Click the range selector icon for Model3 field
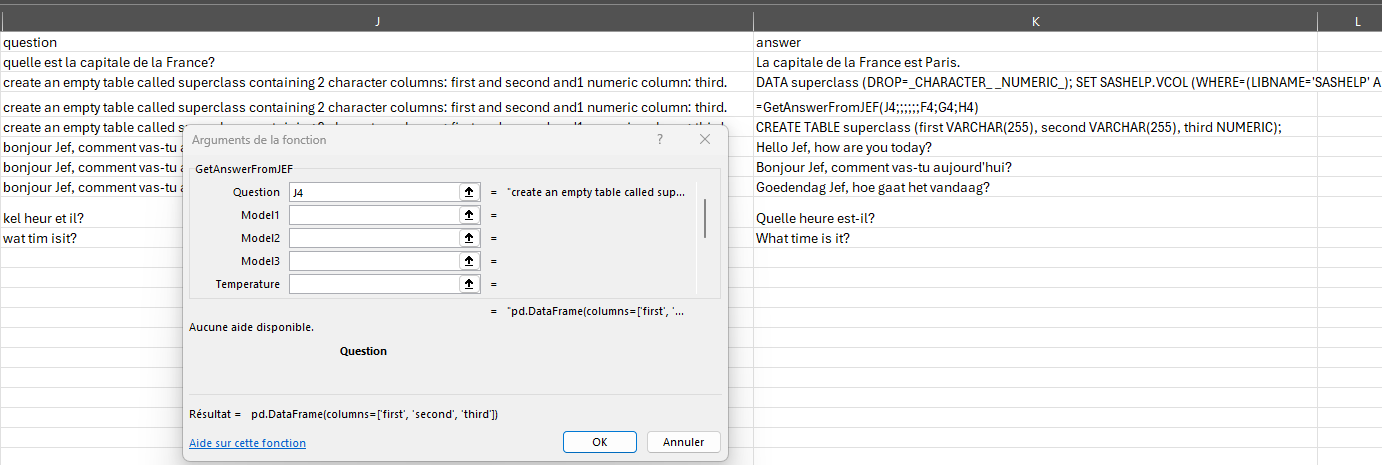 click(467, 261)
